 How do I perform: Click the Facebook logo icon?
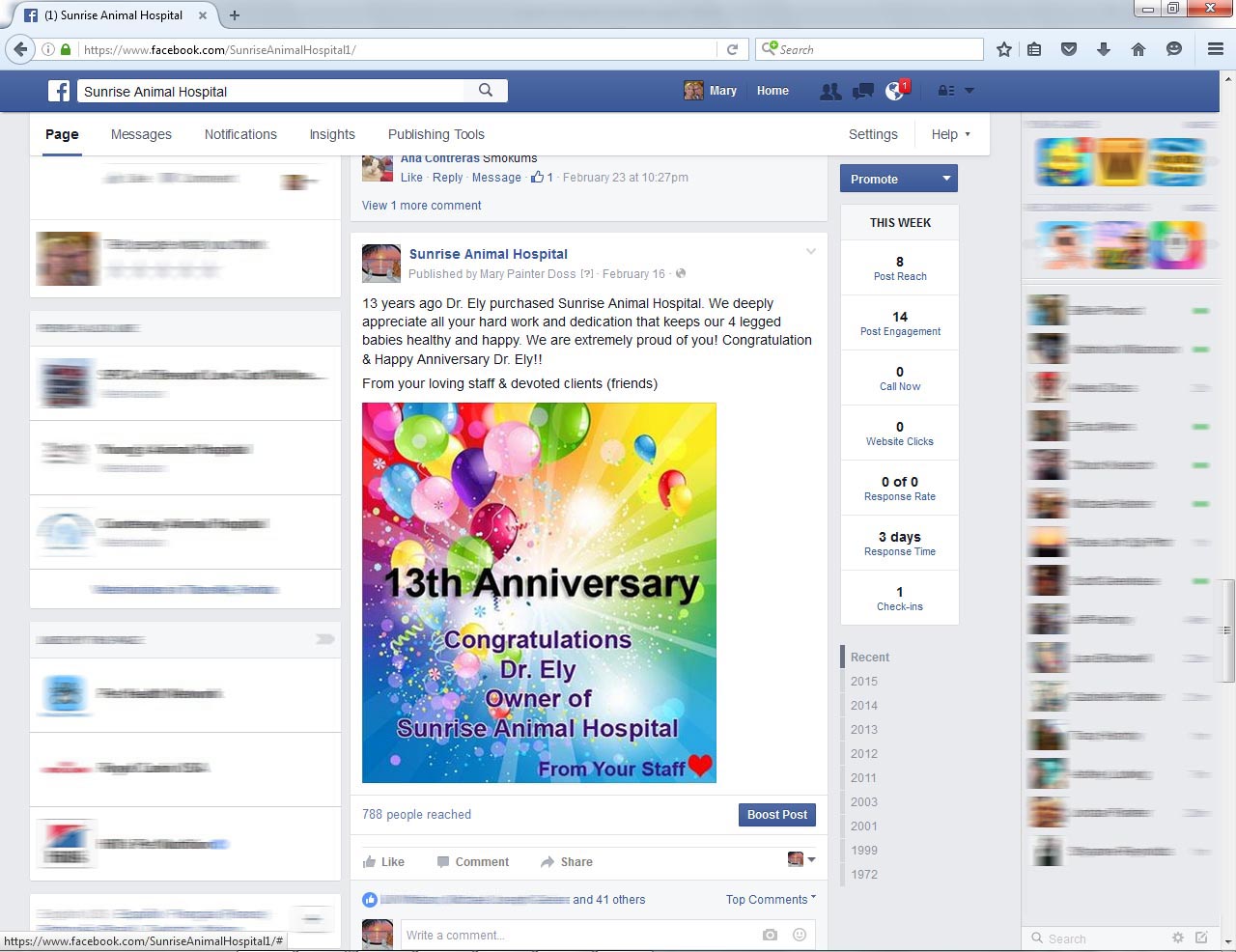click(x=59, y=91)
